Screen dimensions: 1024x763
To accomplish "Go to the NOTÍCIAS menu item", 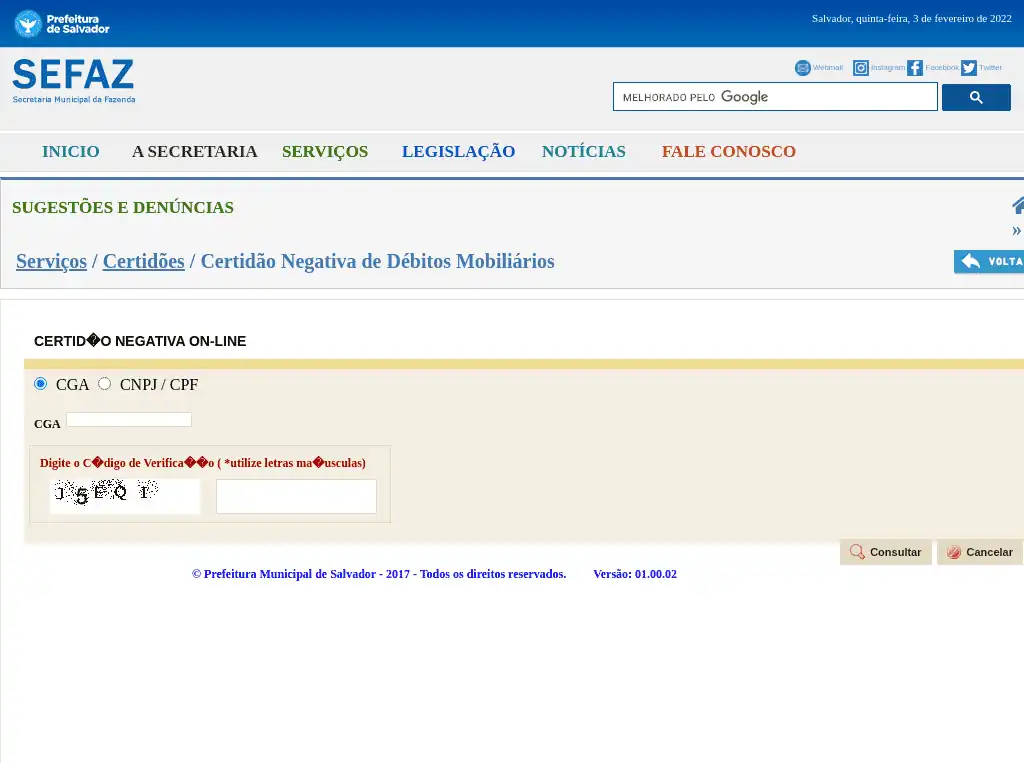I will click(583, 152).
